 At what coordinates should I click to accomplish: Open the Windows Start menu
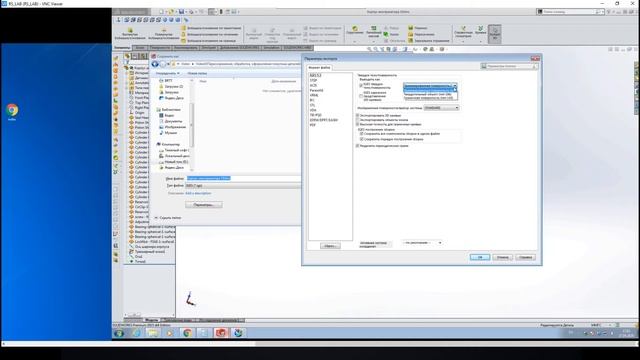tap(119, 333)
